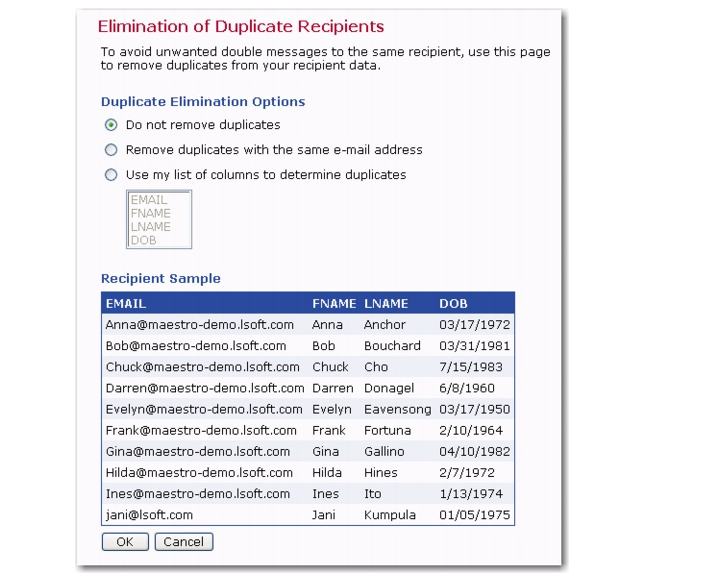Click the LNAME table column header
Viewport: 703px width, 587px height.
point(386,304)
